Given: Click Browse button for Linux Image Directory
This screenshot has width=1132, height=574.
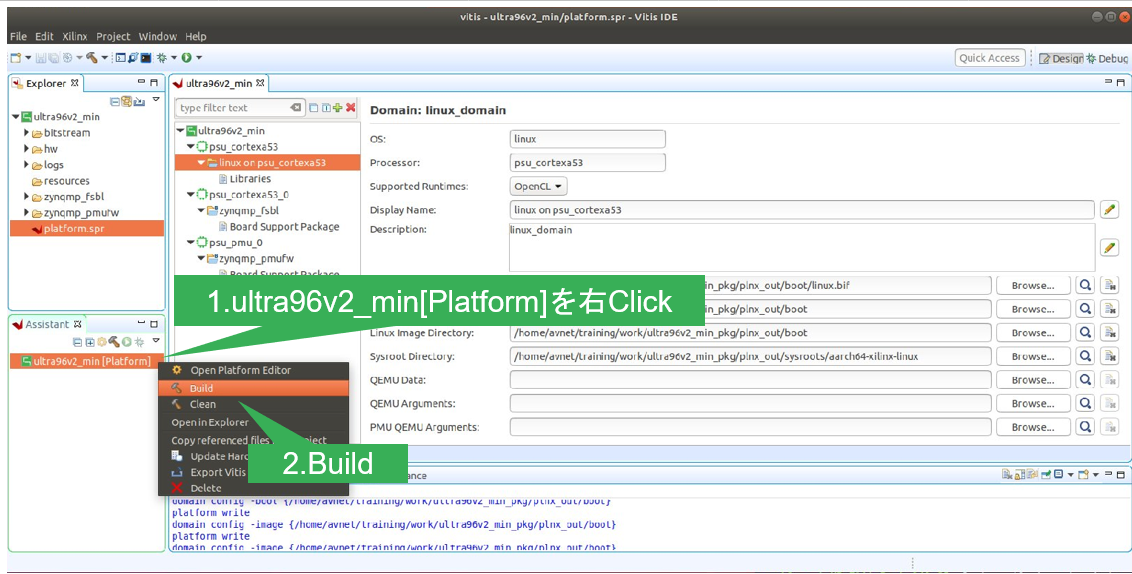Looking at the screenshot, I should tap(1032, 333).
